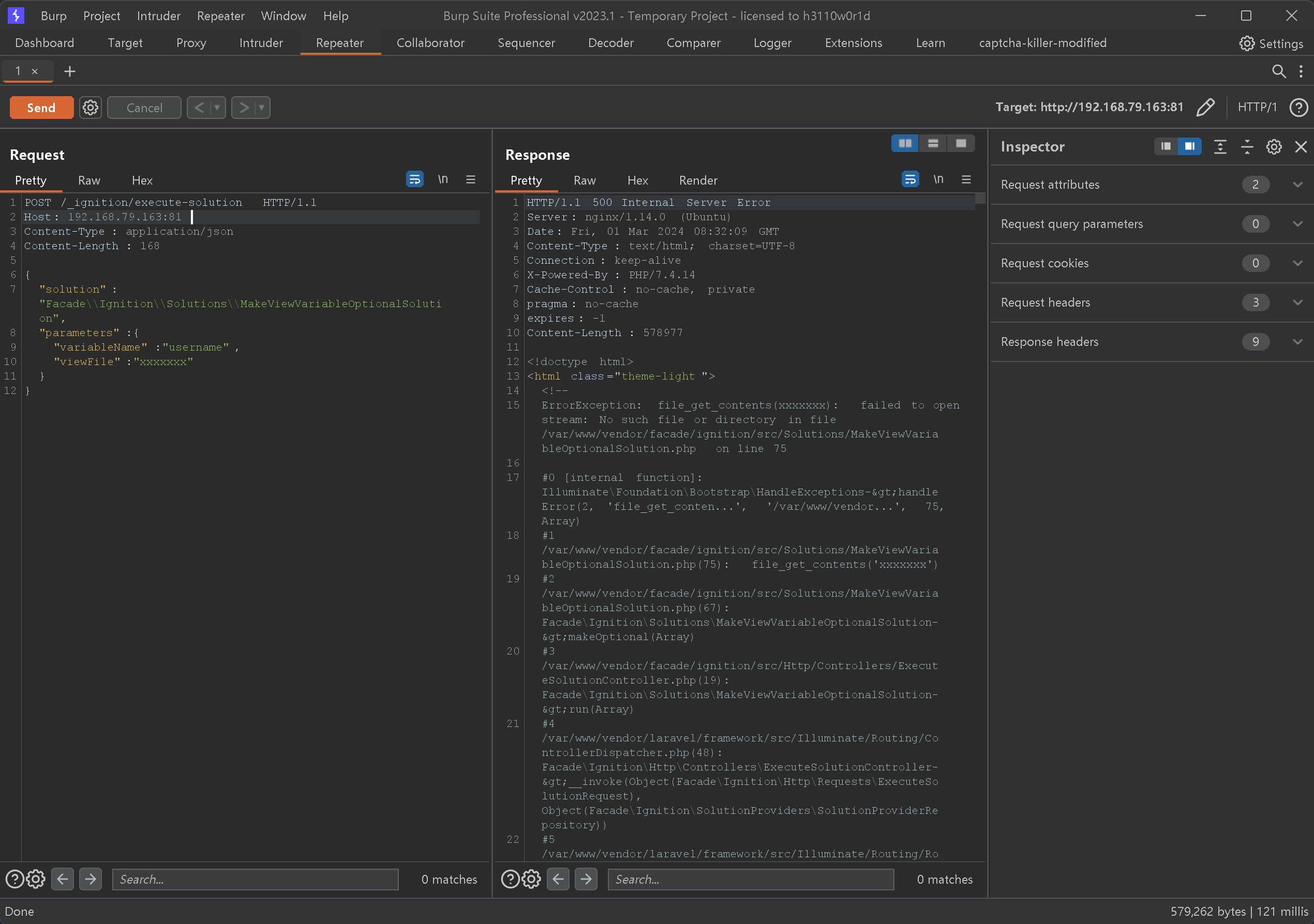This screenshot has height=924, width=1314.
Task: Expand Response headers section
Action: [1297, 342]
